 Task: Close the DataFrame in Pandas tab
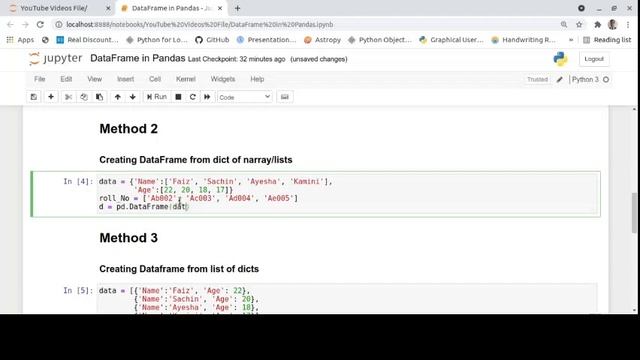(220, 8)
